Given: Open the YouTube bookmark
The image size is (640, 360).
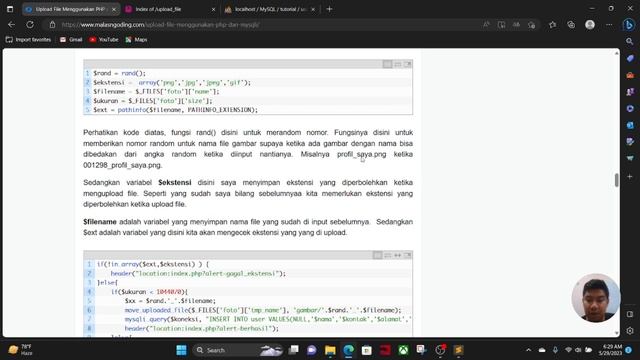Looking at the screenshot, I should click(x=104, y=40).
